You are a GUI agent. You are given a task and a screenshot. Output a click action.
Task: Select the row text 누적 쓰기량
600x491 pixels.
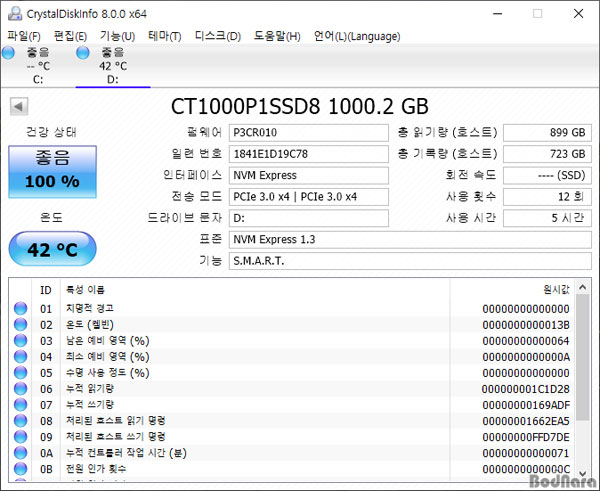click(90, 405)
